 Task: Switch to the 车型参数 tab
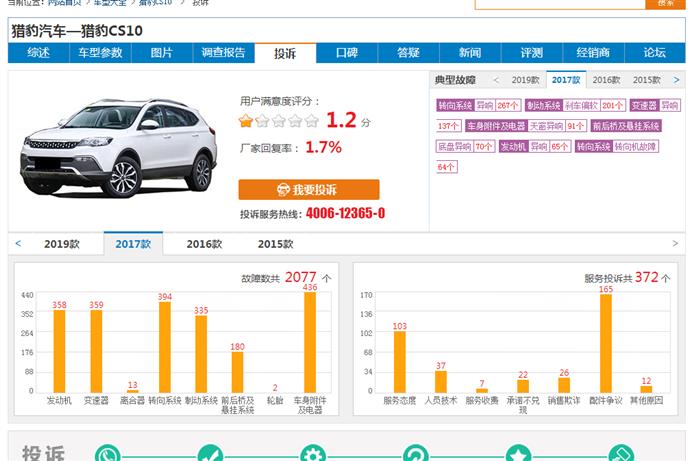tap(100, 53)
